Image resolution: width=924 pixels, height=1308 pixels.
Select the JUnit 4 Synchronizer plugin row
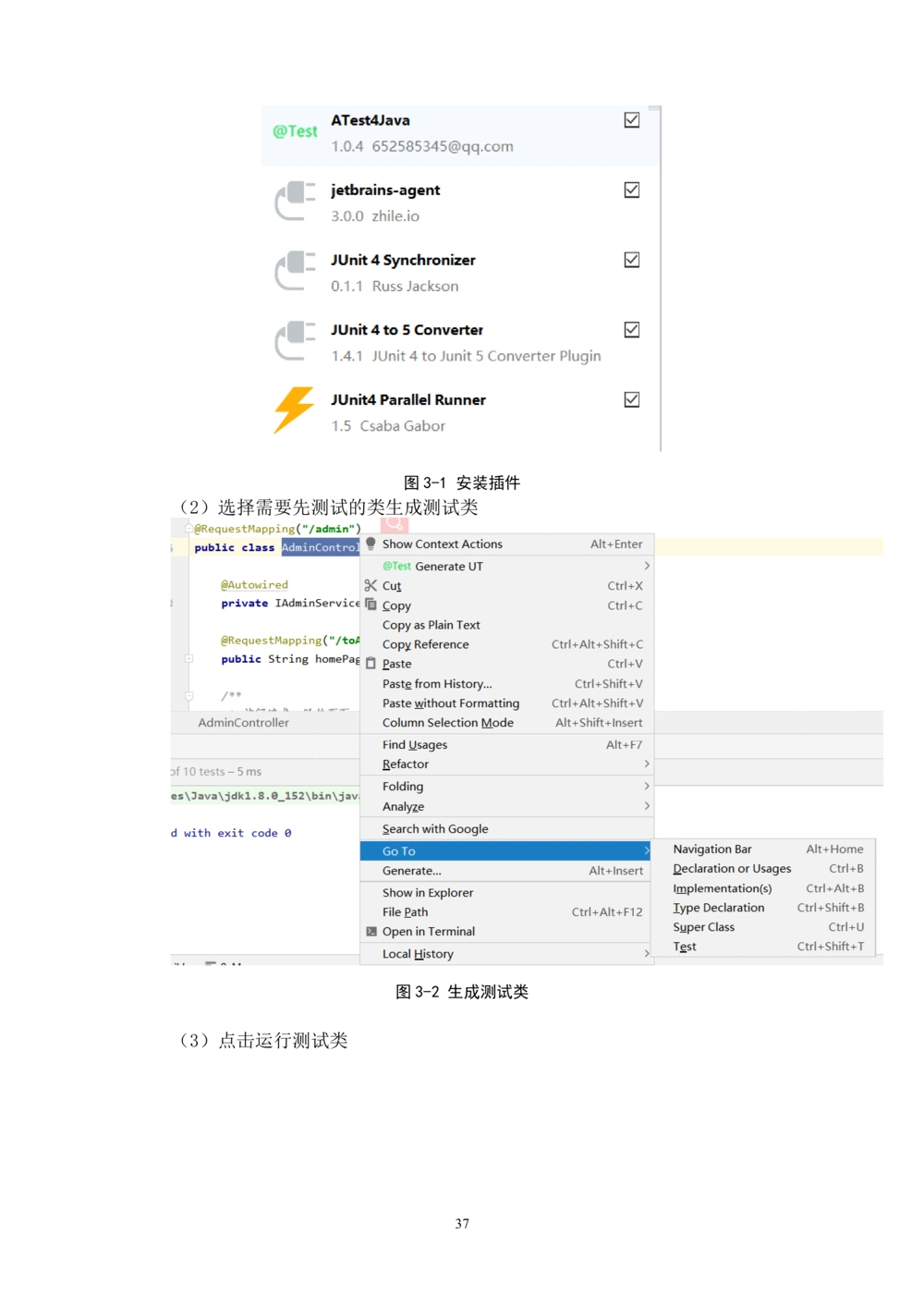(x=462, y=273)
